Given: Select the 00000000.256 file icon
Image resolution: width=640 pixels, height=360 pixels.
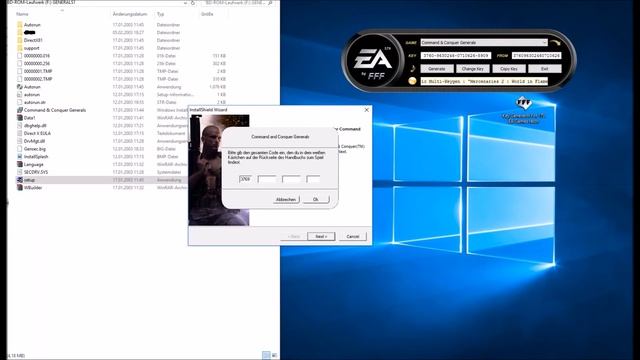Looking at the screenshot, I should 20,64.
